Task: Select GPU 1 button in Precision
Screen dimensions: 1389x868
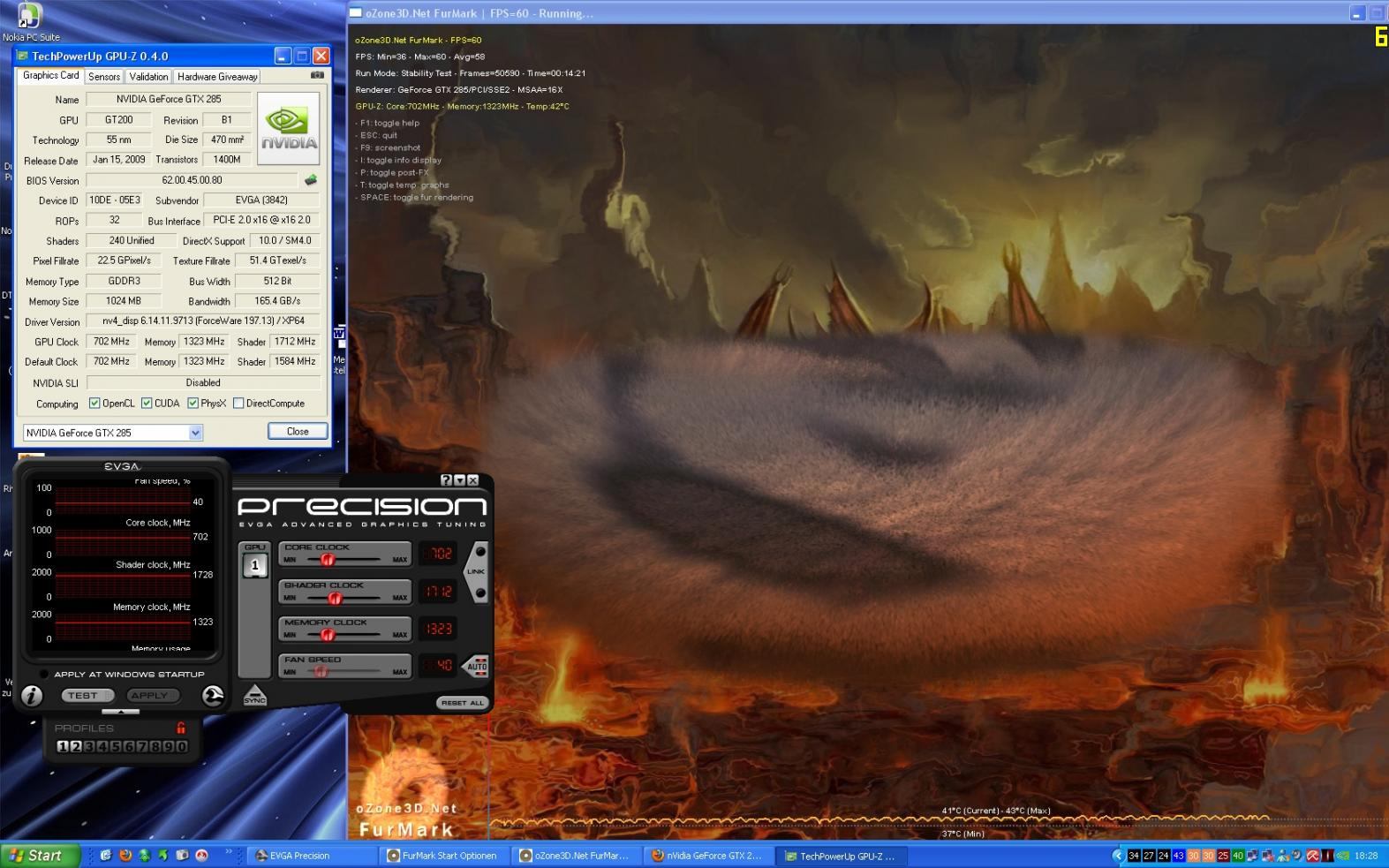Action: [x=255, y=564]
